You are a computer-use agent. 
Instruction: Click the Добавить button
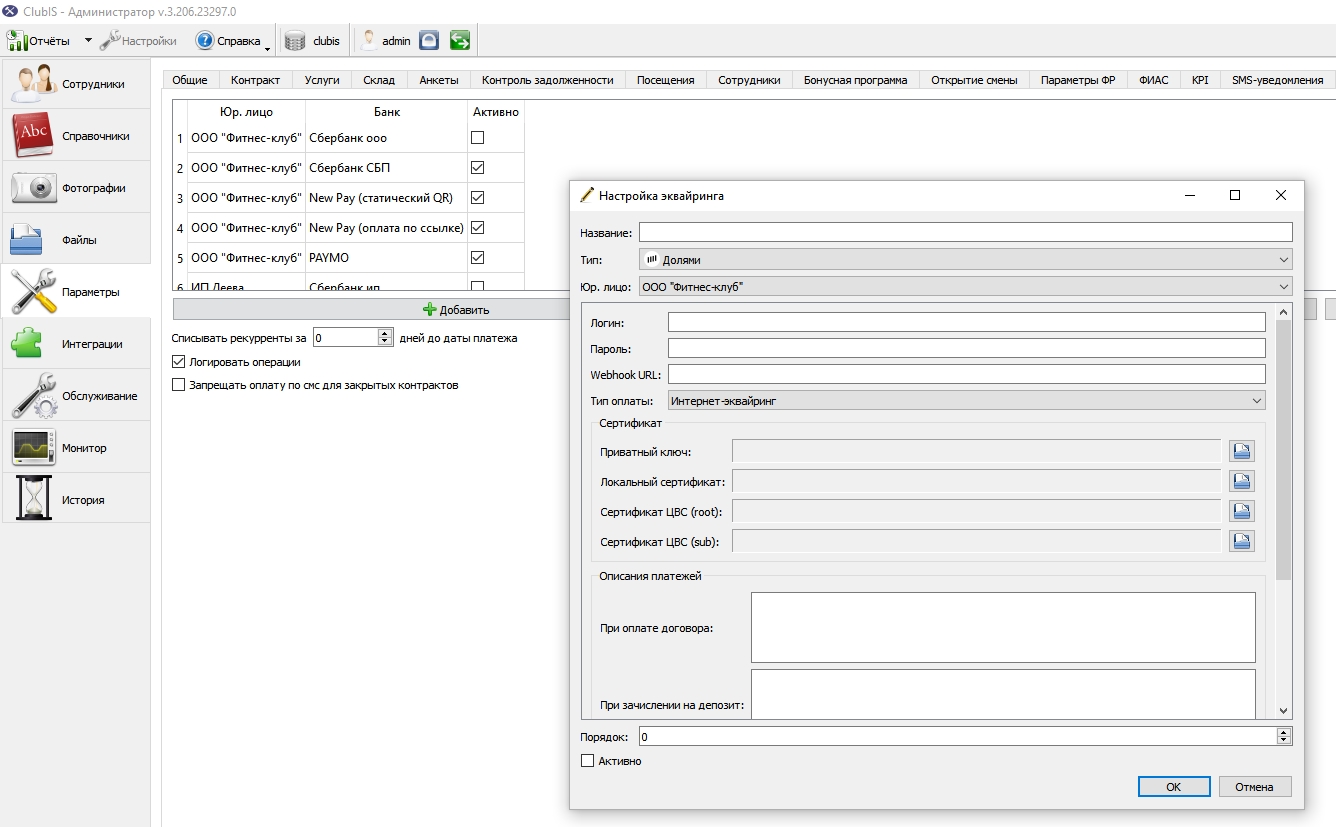pyautogui.click(x=456, y=310)
